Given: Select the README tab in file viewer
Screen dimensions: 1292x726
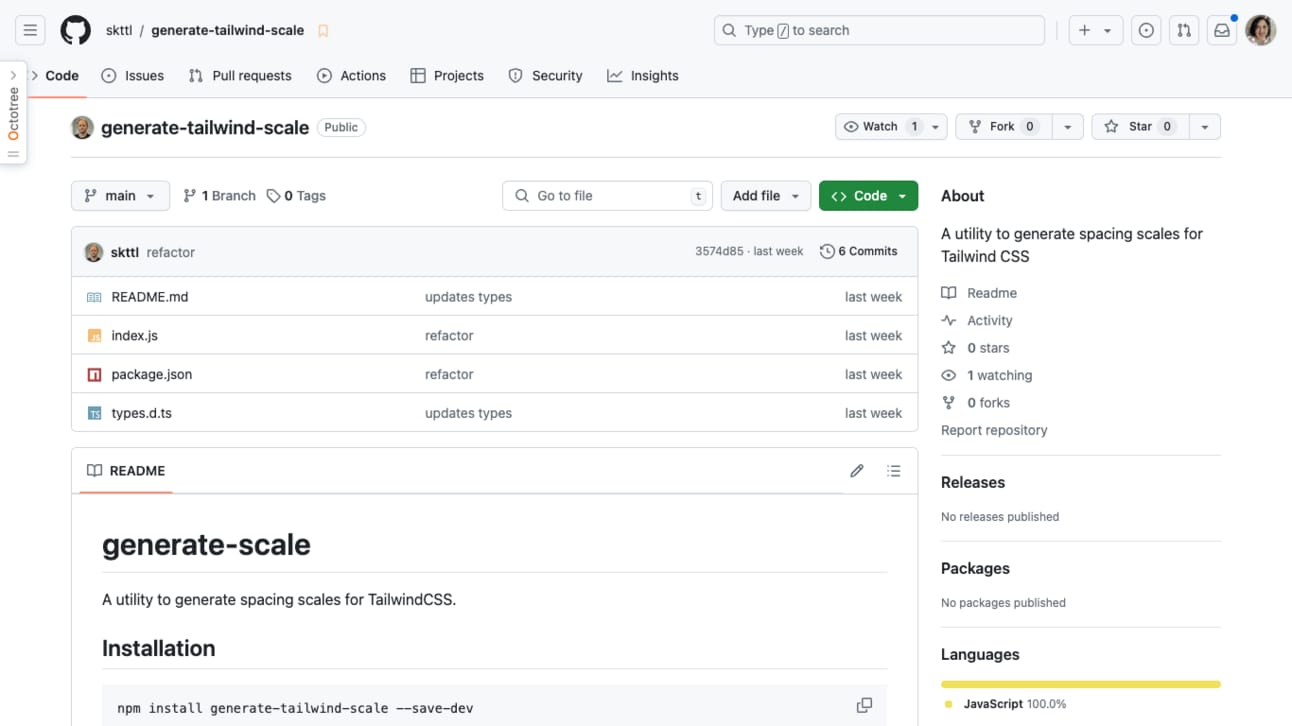Looking at the screenshot, I should click(126, 471).
